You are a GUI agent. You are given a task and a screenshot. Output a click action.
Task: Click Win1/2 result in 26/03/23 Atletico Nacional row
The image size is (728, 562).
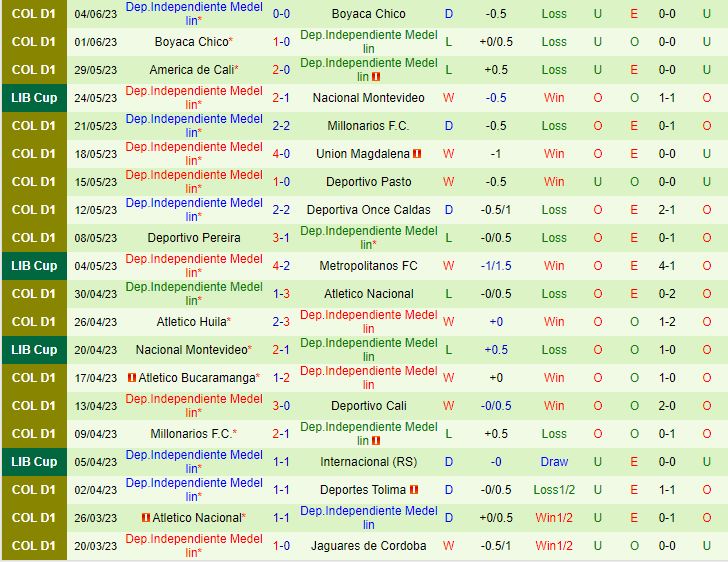554,517
